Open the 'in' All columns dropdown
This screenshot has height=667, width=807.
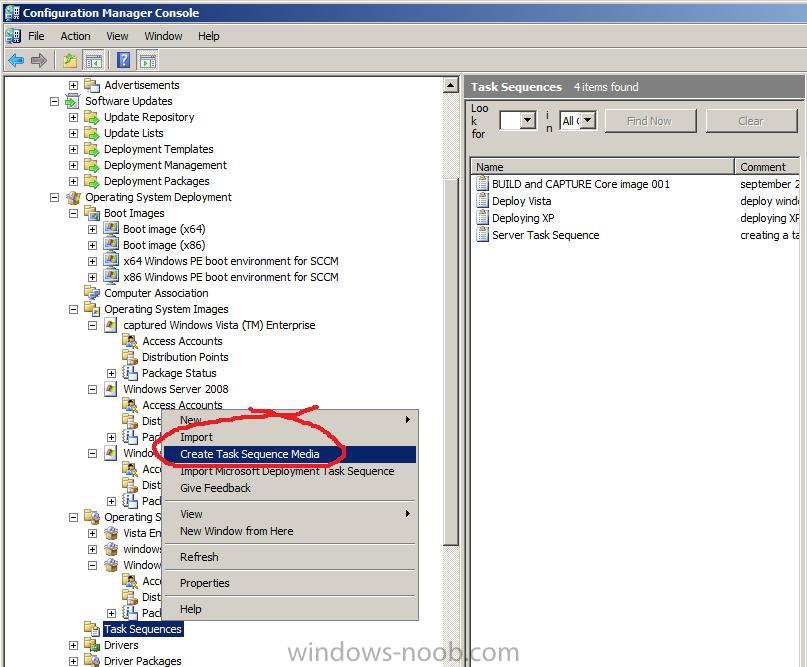coord(588,121)
